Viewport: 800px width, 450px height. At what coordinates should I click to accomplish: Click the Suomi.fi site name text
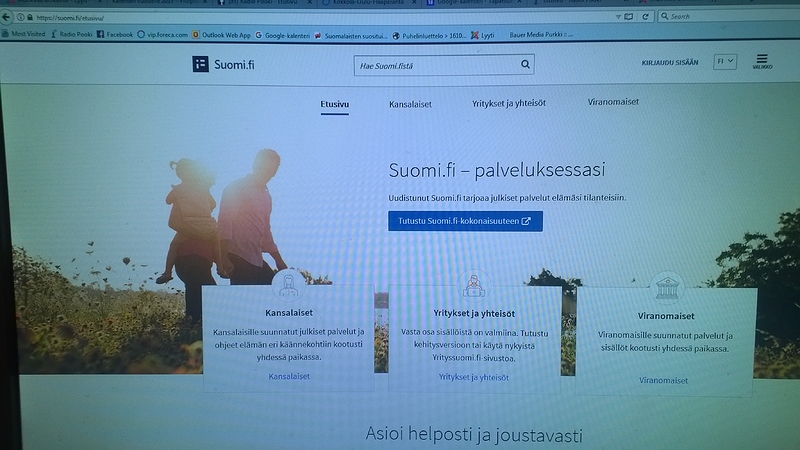(234, 65)
